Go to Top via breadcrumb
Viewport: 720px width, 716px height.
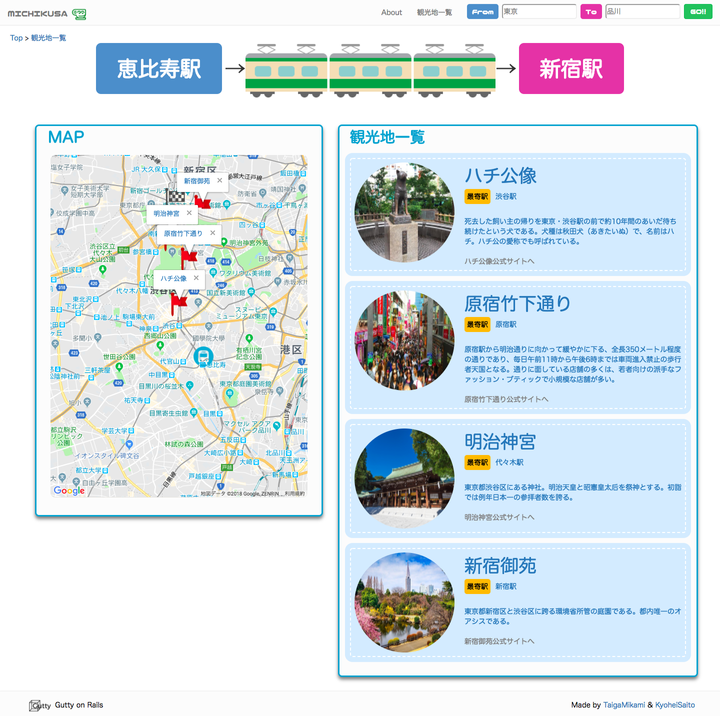pos(16,38)
